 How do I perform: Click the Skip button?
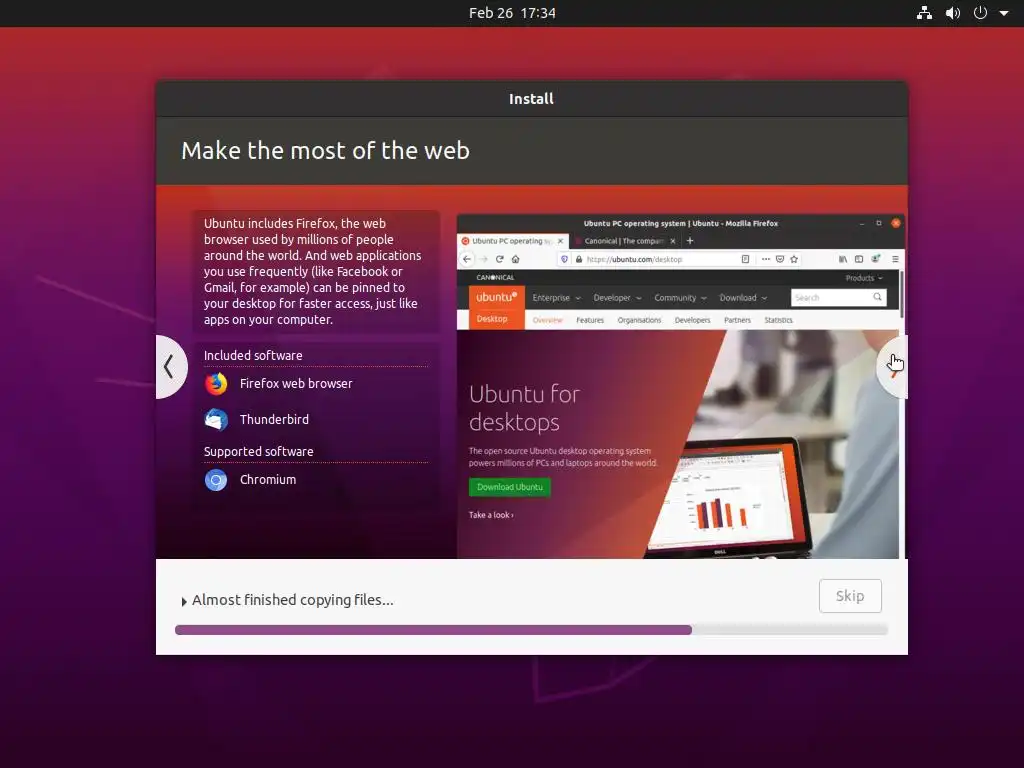click(850, 596)
